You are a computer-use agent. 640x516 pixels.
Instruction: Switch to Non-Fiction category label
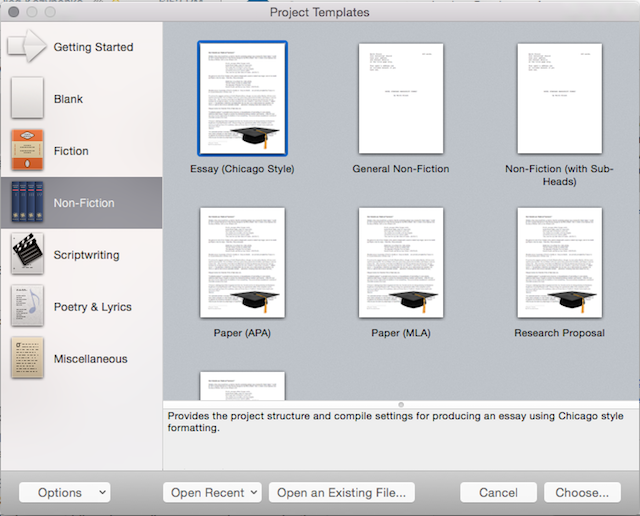[84, 203]
